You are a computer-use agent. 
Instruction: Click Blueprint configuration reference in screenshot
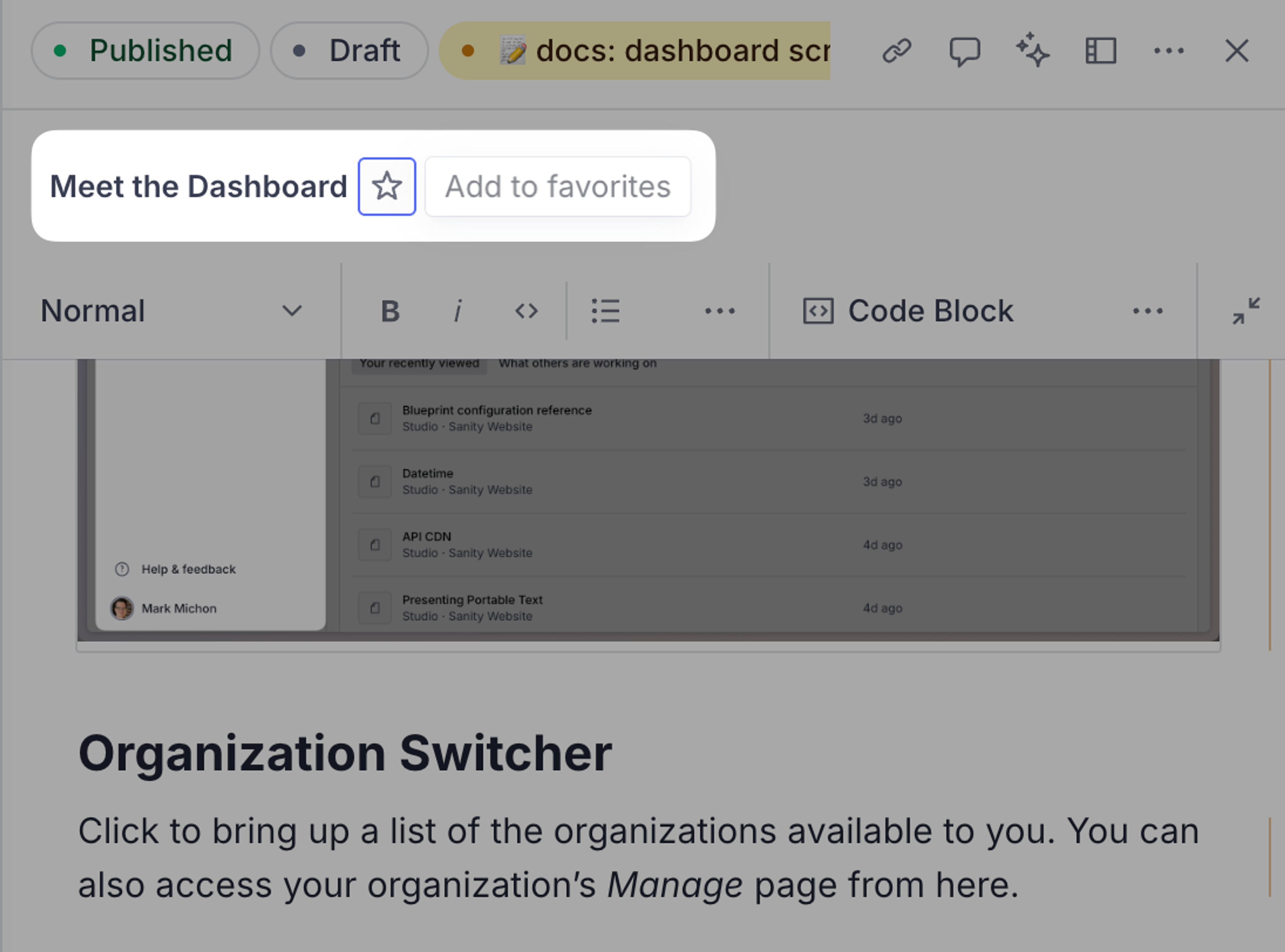point(497,410)
